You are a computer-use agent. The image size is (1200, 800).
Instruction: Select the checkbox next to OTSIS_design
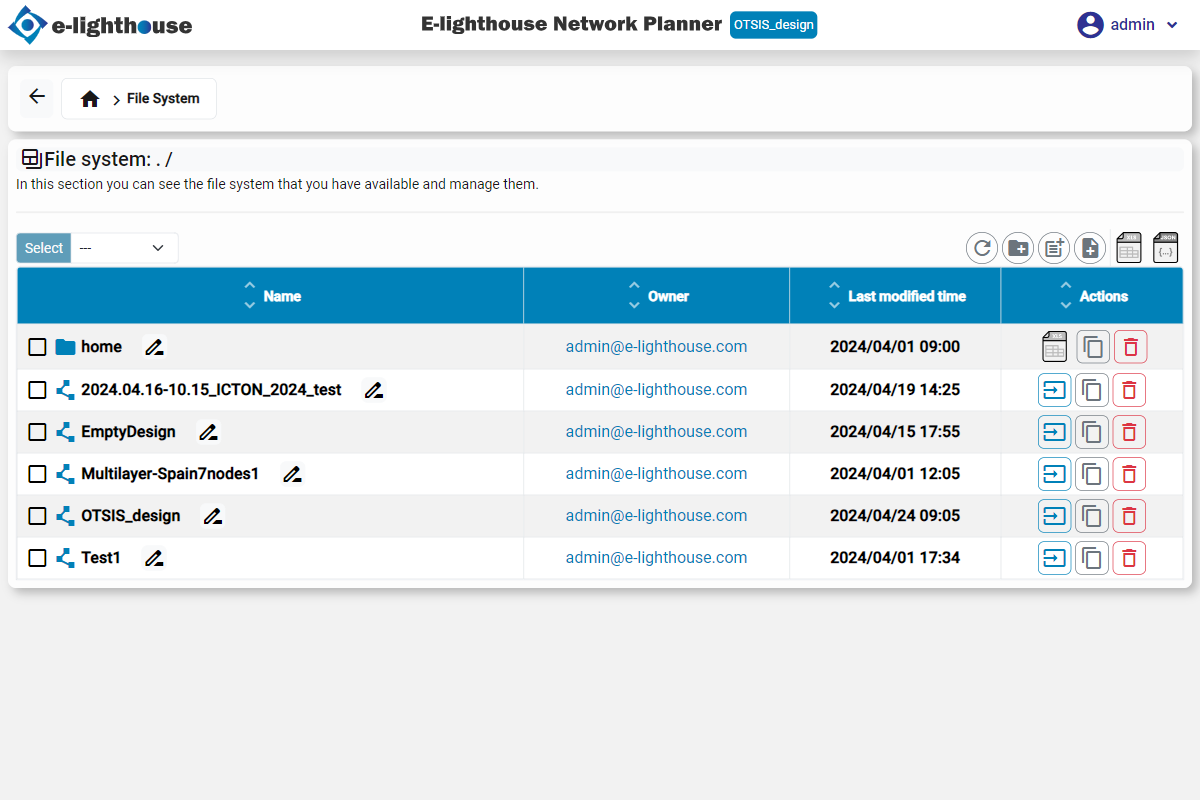point(37,515)
